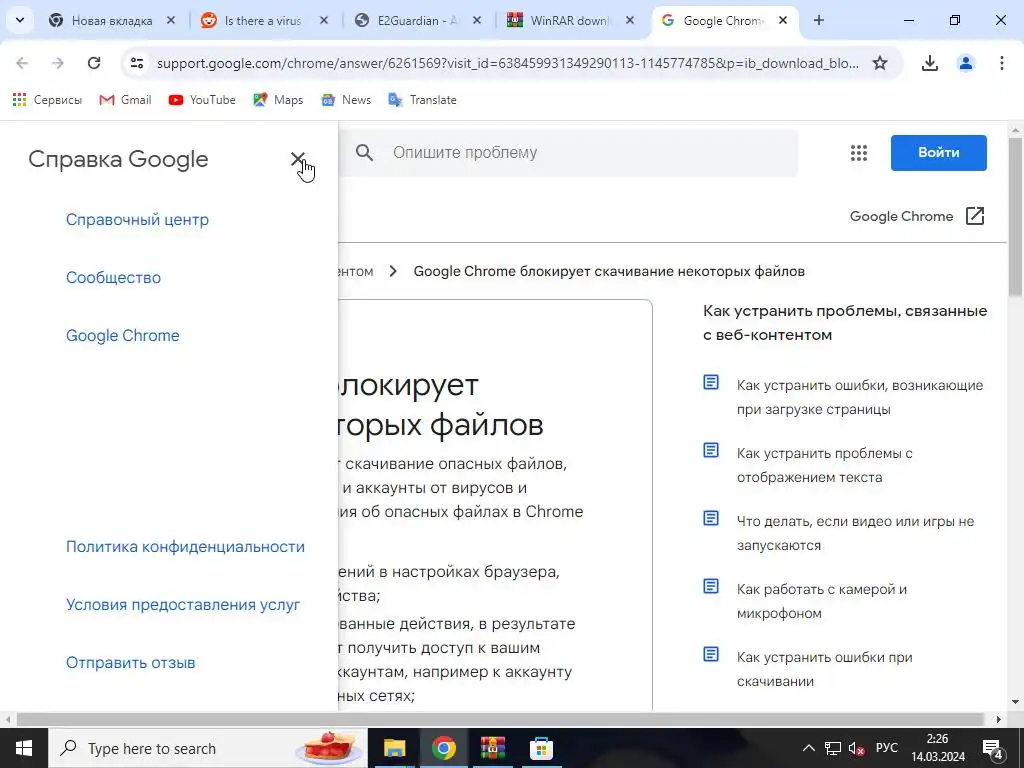
Task: Open Сервисы apps bookmark
Action: pyautogui.click(x=47, y=100)
